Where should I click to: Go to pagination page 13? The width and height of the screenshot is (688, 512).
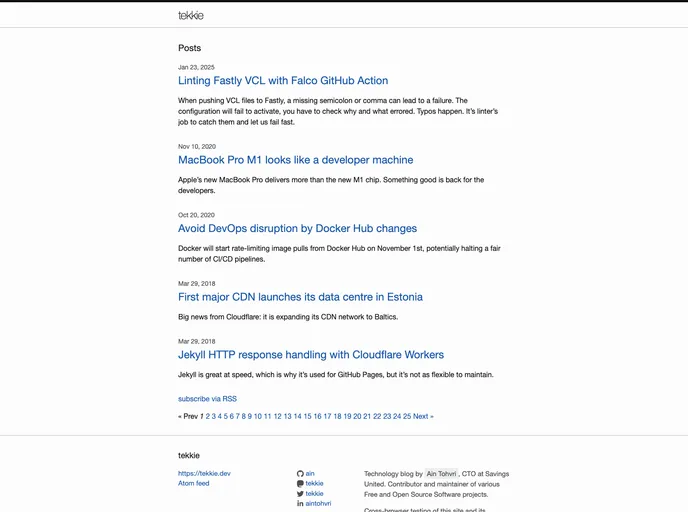[x=287, y=416]
